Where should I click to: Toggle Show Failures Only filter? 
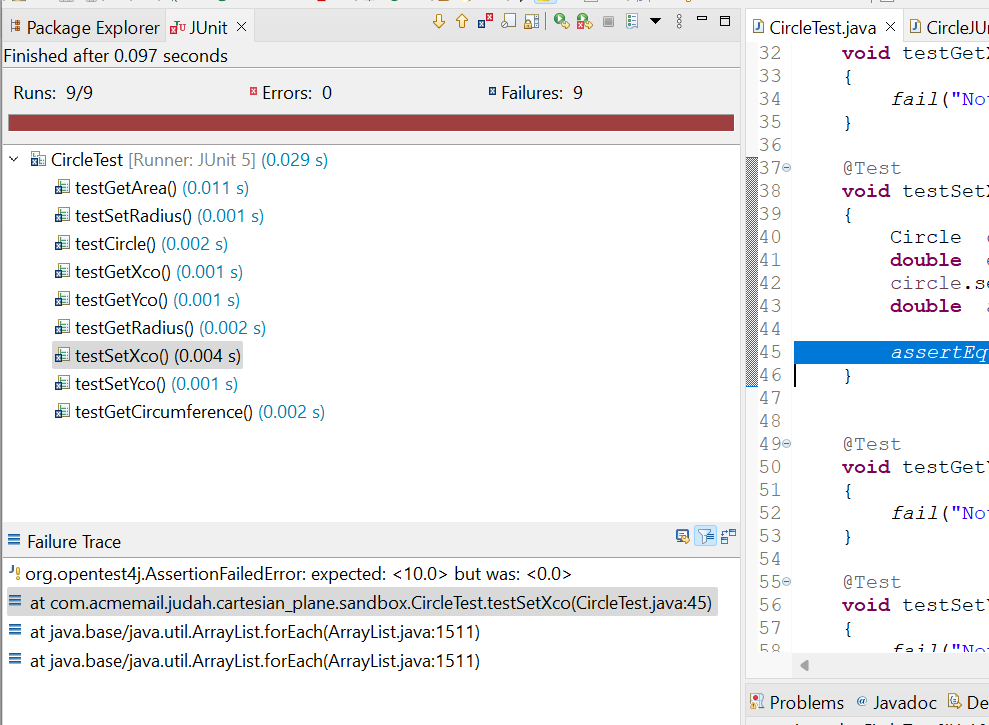[x=485, y=21]
